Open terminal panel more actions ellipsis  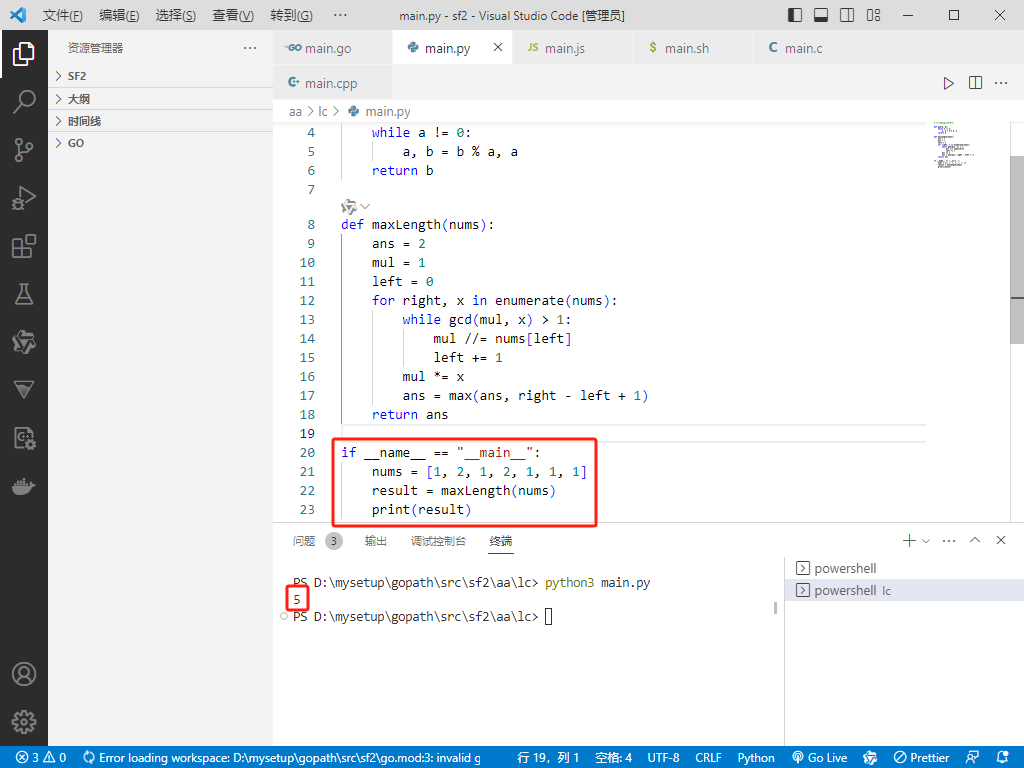click(x=949, y=540)
